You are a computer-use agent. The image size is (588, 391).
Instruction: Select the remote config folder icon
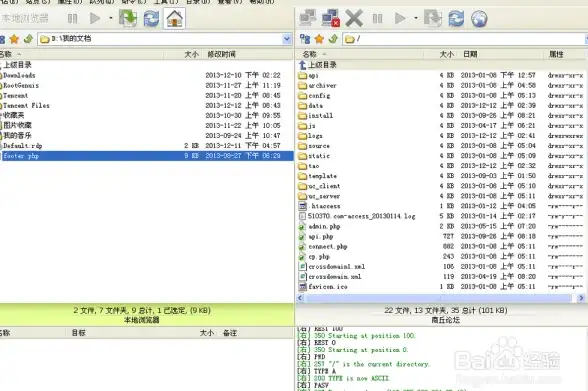[302, 96]
